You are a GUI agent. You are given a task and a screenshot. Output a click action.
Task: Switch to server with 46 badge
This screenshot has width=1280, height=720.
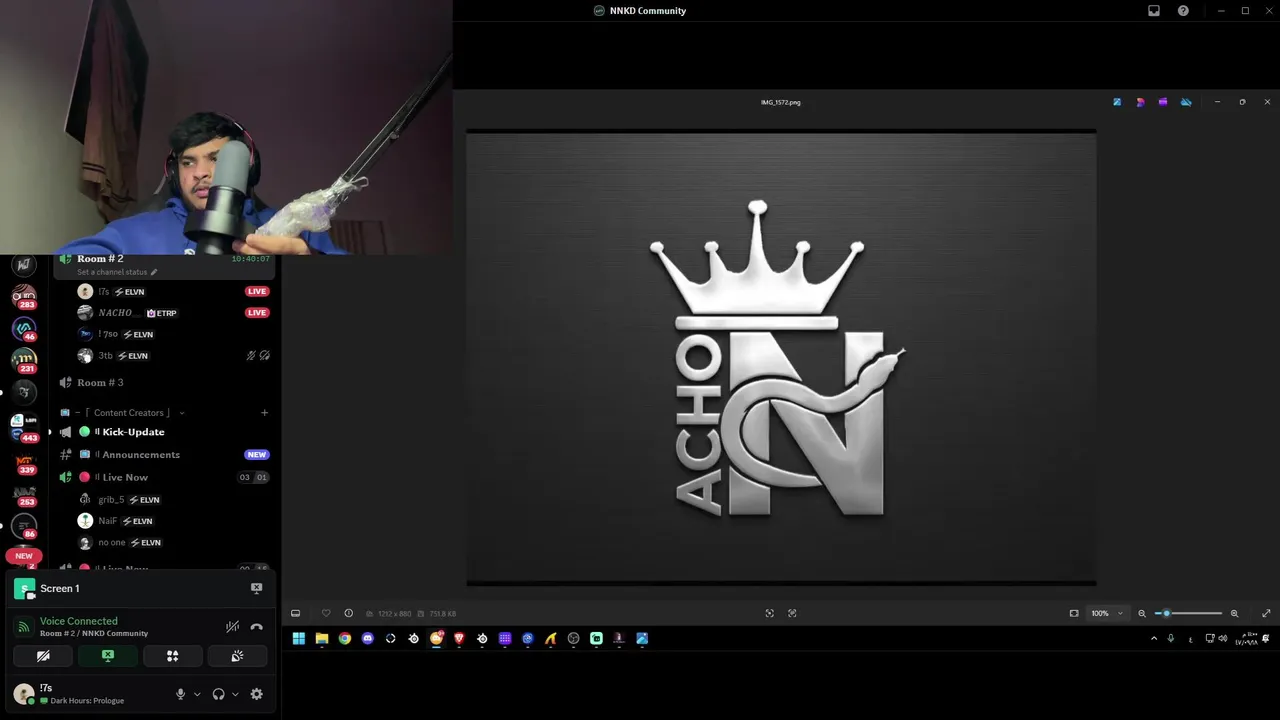(x=24, y=329)
